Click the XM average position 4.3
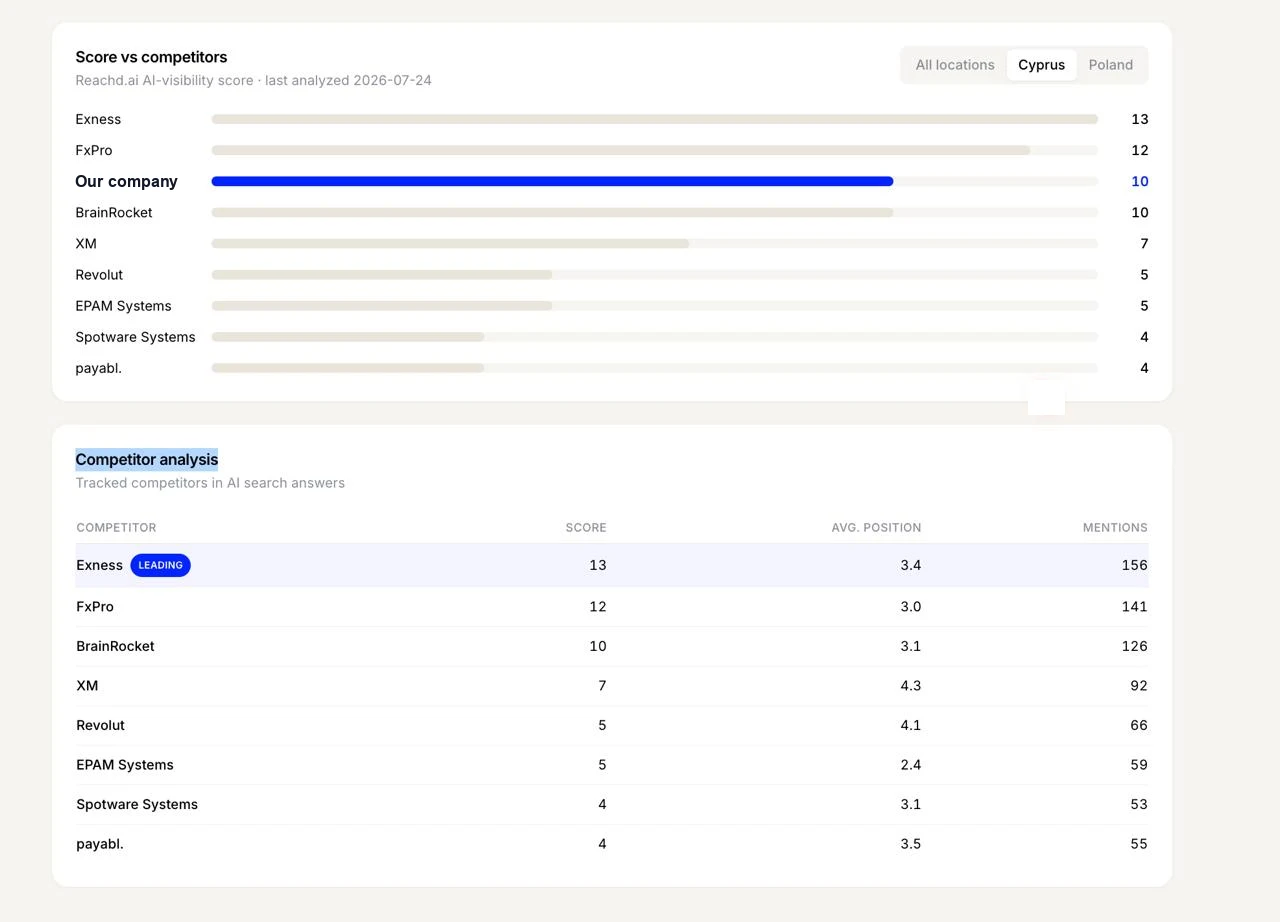Screen dimensions: 1280x922 [x=910, y=685]
